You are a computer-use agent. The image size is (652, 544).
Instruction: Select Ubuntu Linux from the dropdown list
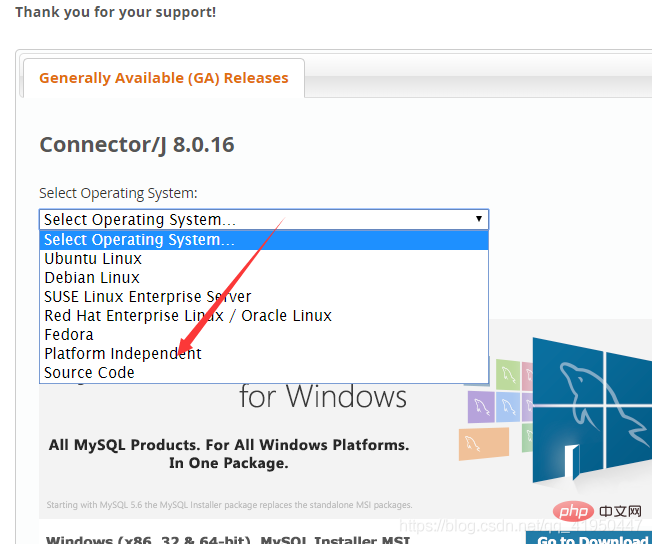point(264,259)
